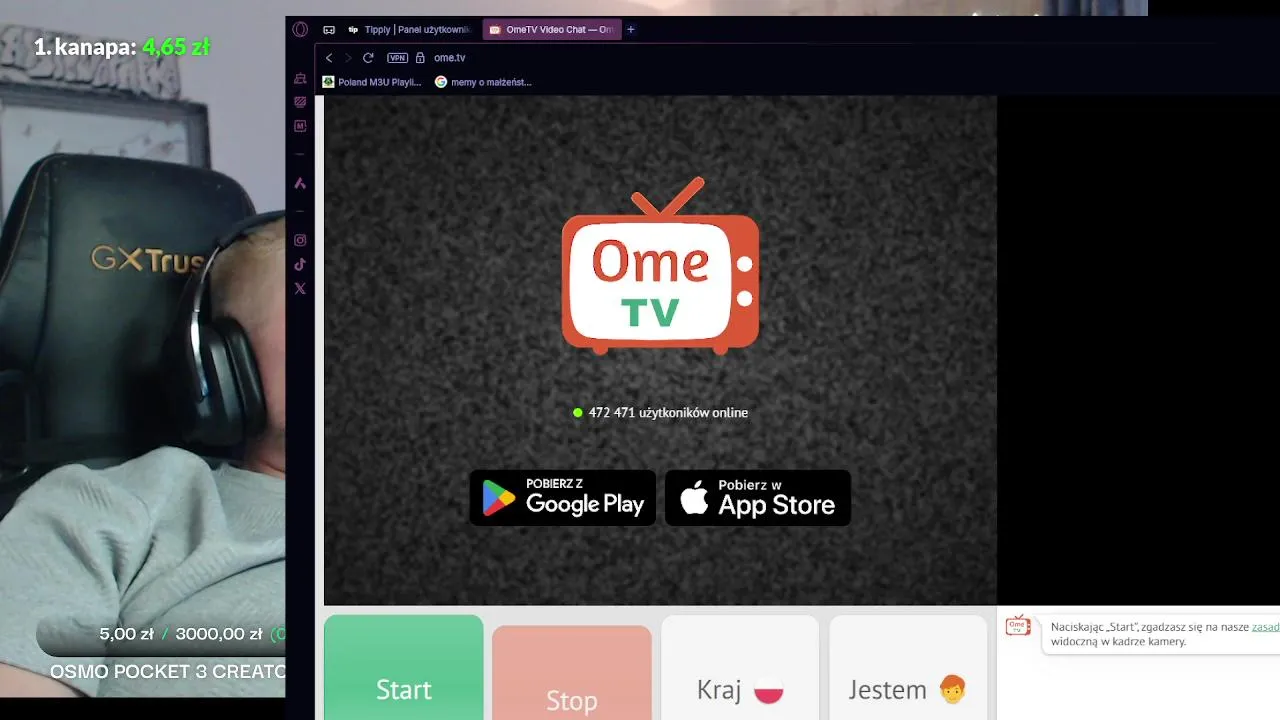Open a new tab with plus button
Image resolution: width=1280 pixels, height=720 pixels.
pyautogui.click(x=631, y=30)
